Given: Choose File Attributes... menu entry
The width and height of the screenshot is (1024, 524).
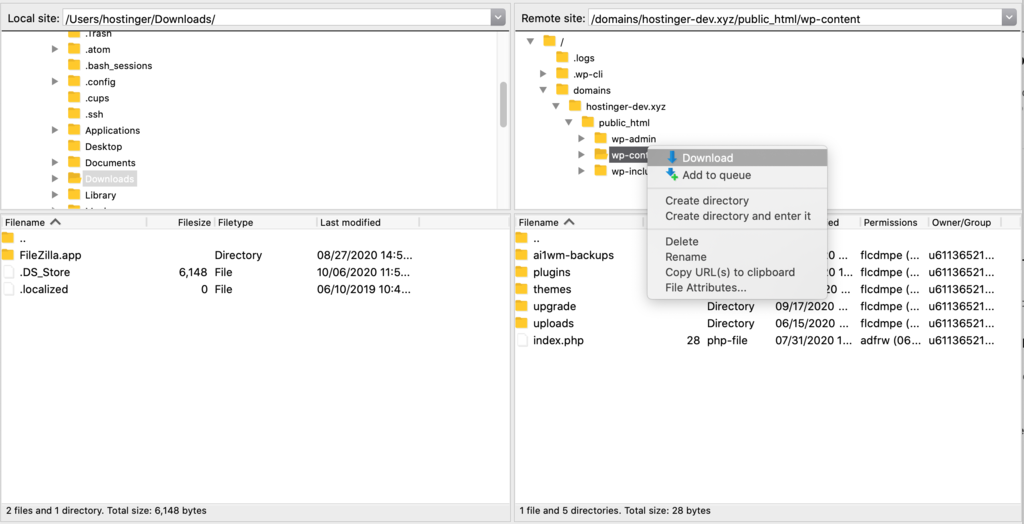Looking at the screenshot, I should click(705, 289).
